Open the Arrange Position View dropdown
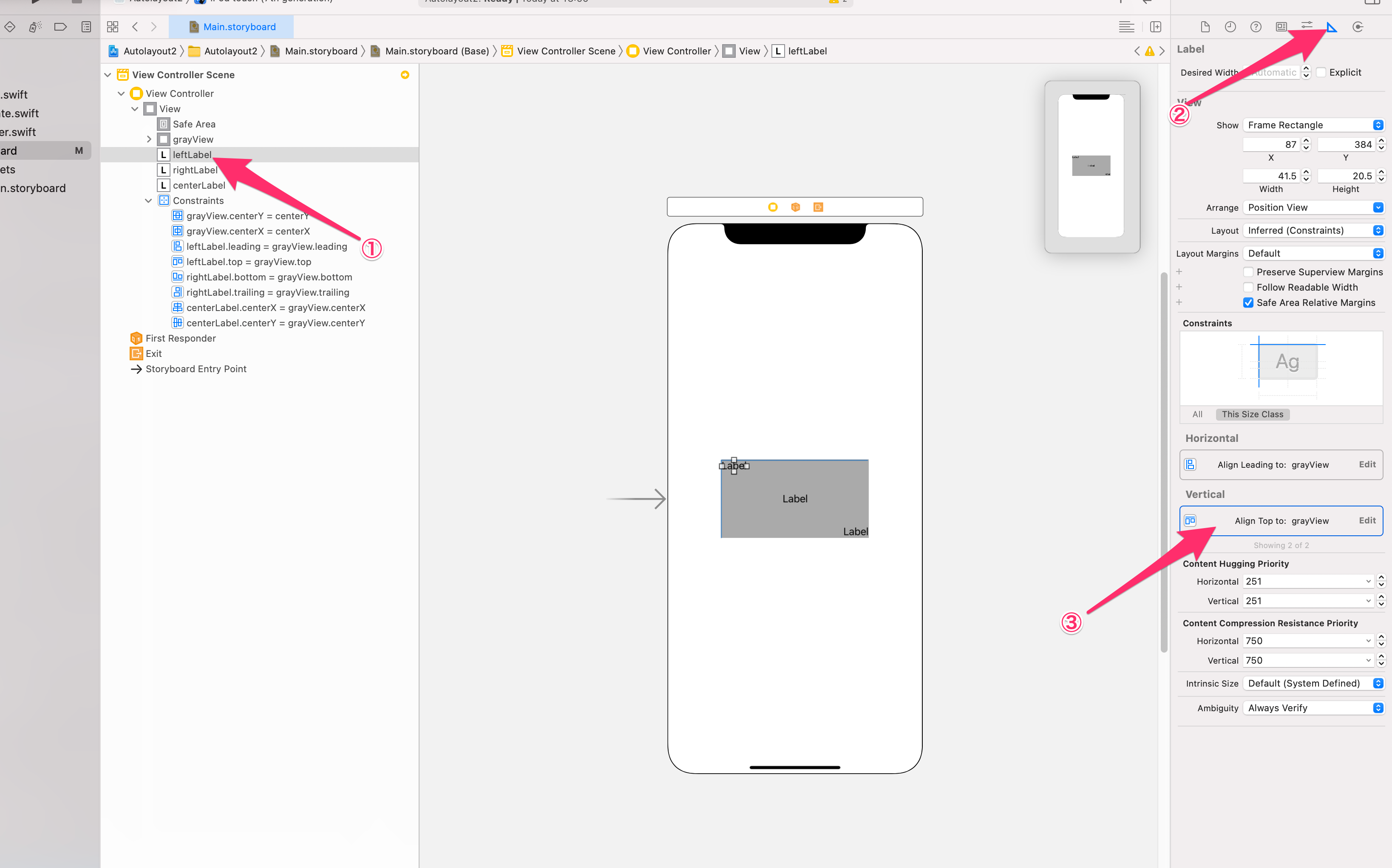The image size is (1392, 868). click(x=1313, y=207)
